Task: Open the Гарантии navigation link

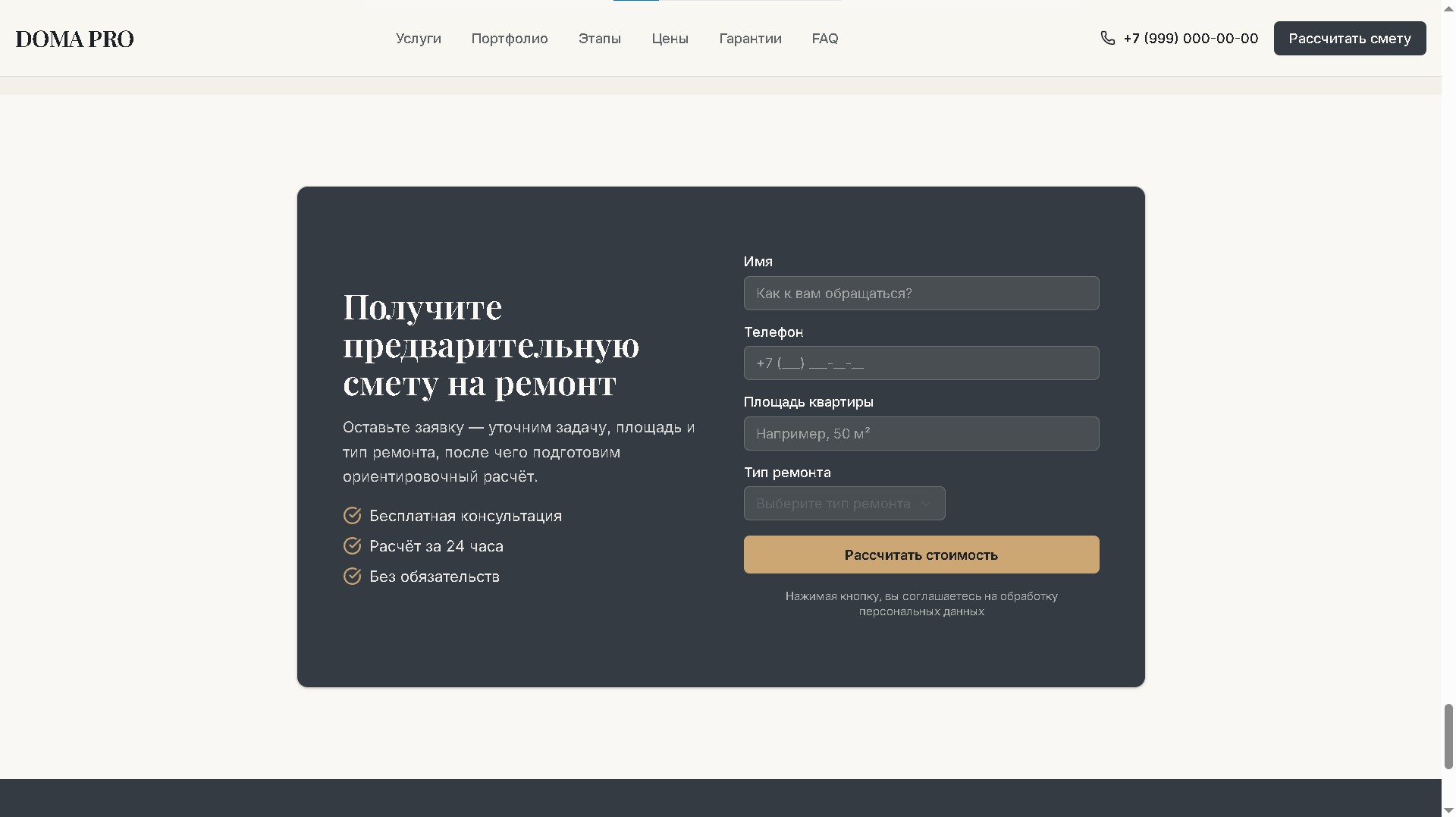Action: tap(750, 39)
